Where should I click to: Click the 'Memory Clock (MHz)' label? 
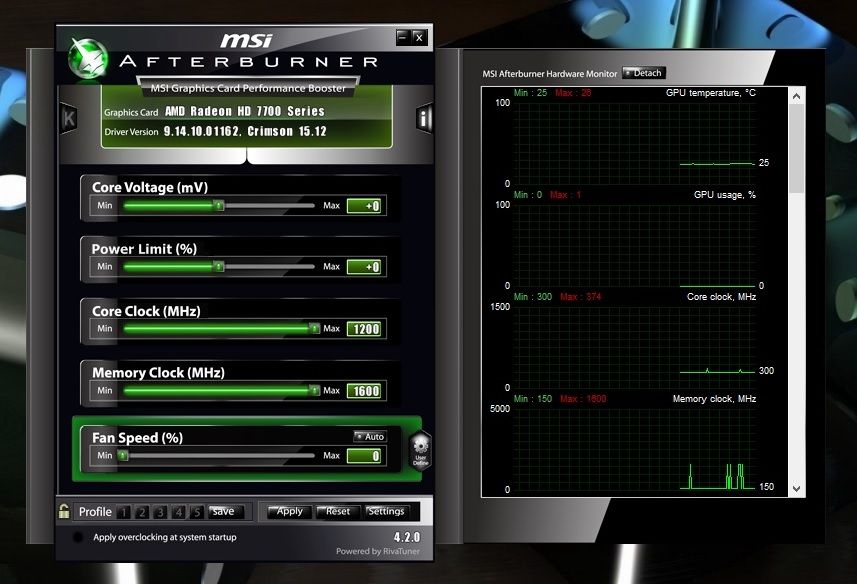click(x=158, y=373)
